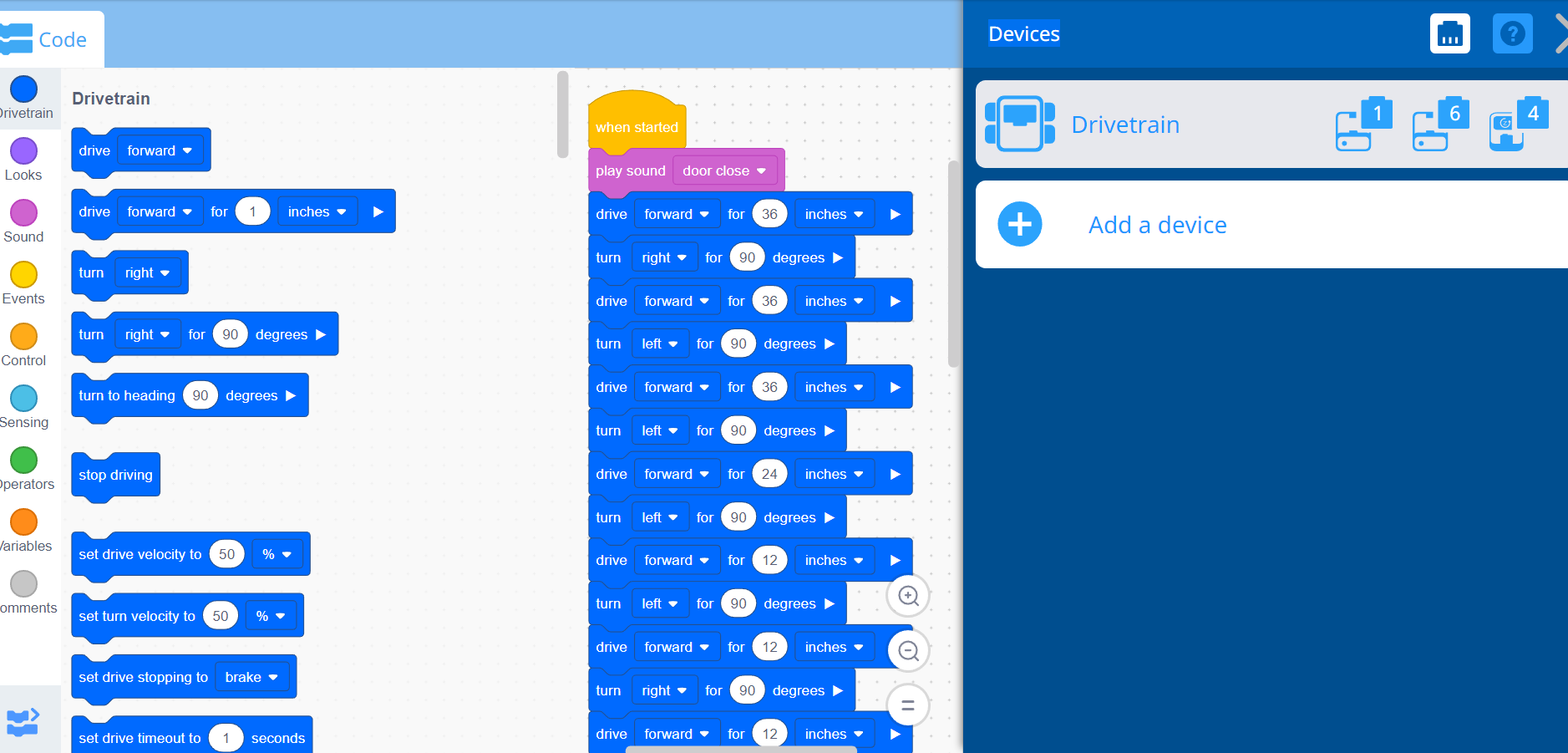
Task: Toggle the expand arrow on turn to heading block
Action: [x=291, y=395]
